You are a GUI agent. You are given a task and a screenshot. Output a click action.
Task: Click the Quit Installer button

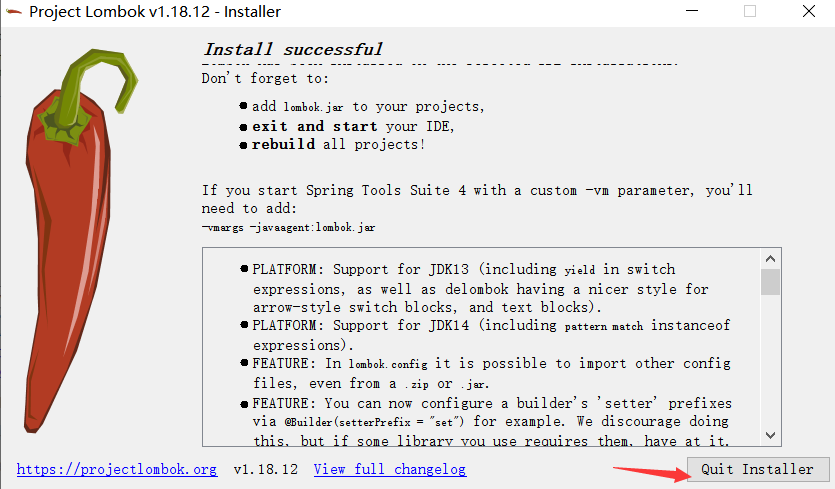(758, 469)
